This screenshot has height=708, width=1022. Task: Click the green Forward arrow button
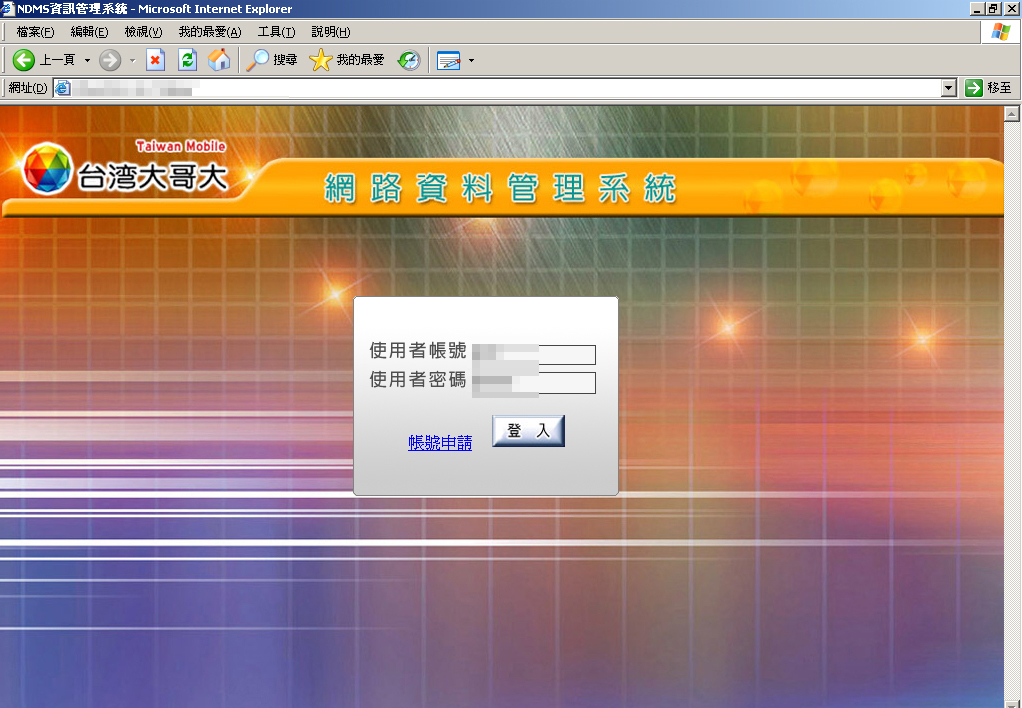[x=110, y=60]
